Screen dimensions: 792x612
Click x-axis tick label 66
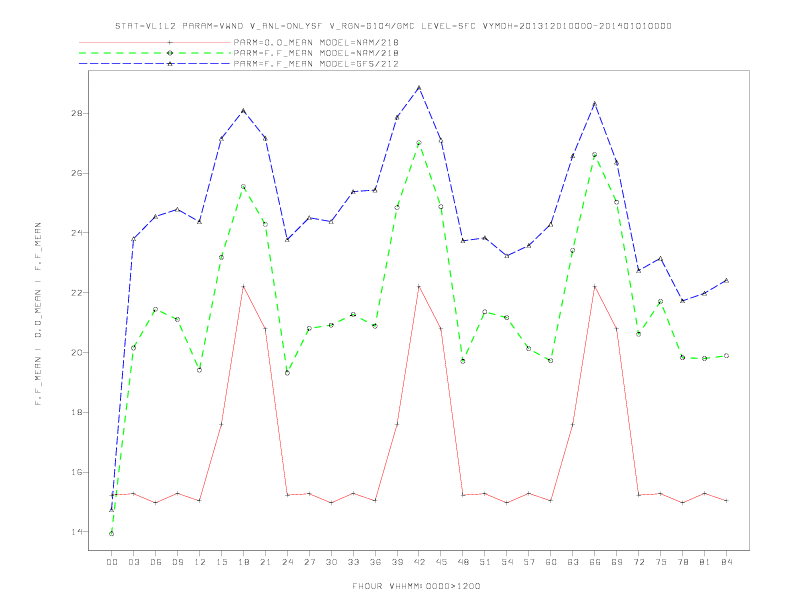595,562
